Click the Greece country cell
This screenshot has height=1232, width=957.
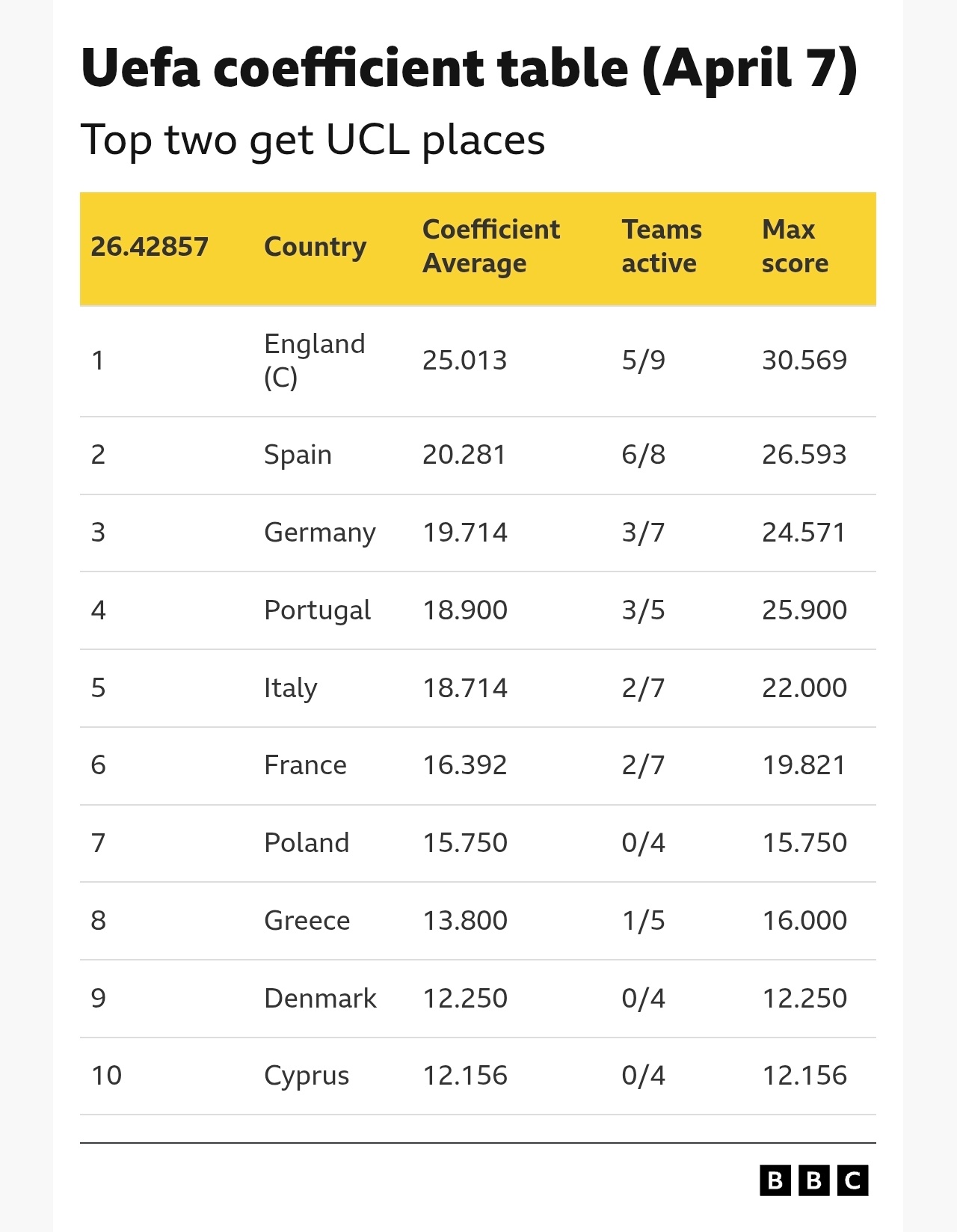[x=307, y=921]
